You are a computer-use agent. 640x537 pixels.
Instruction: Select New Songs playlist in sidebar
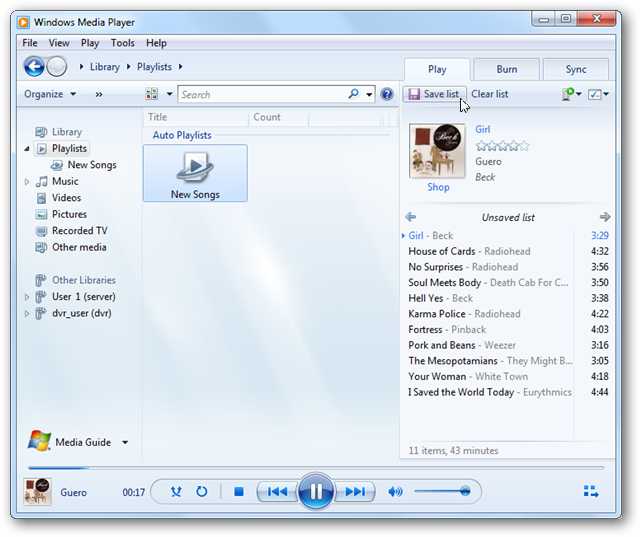click(x=92, y=165)
